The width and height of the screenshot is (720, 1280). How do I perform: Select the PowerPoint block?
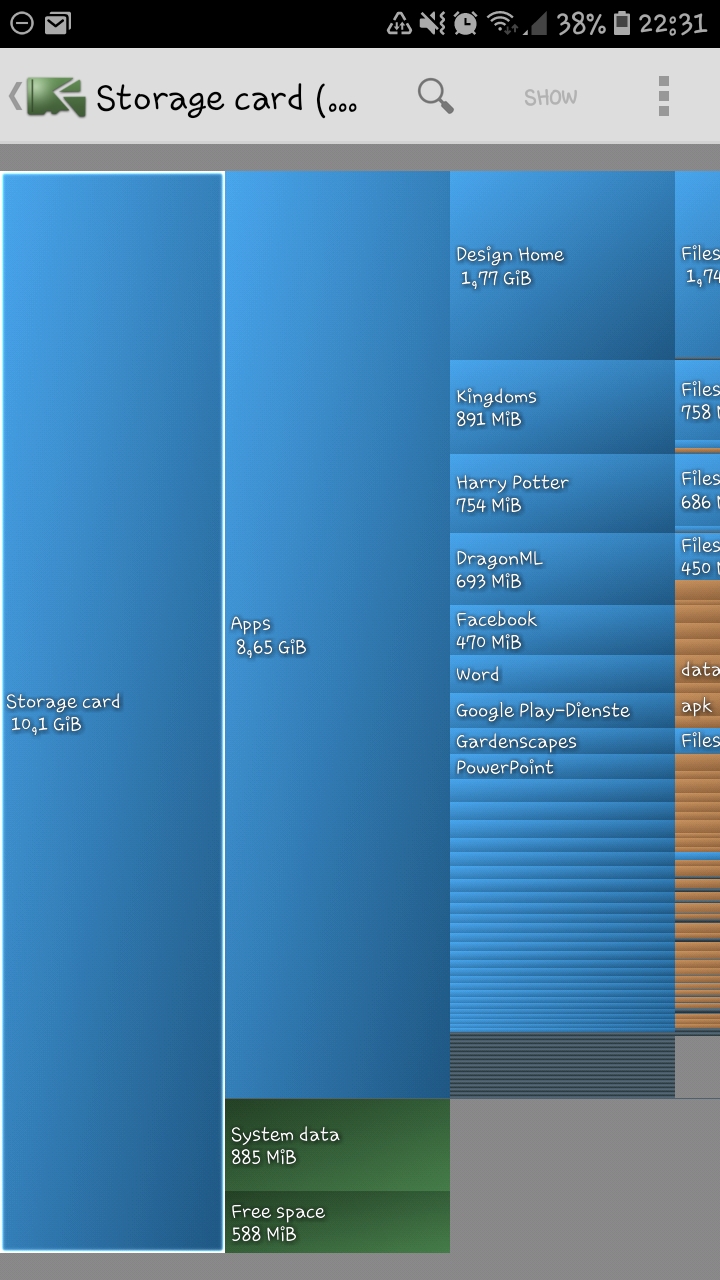pos(562,767)
